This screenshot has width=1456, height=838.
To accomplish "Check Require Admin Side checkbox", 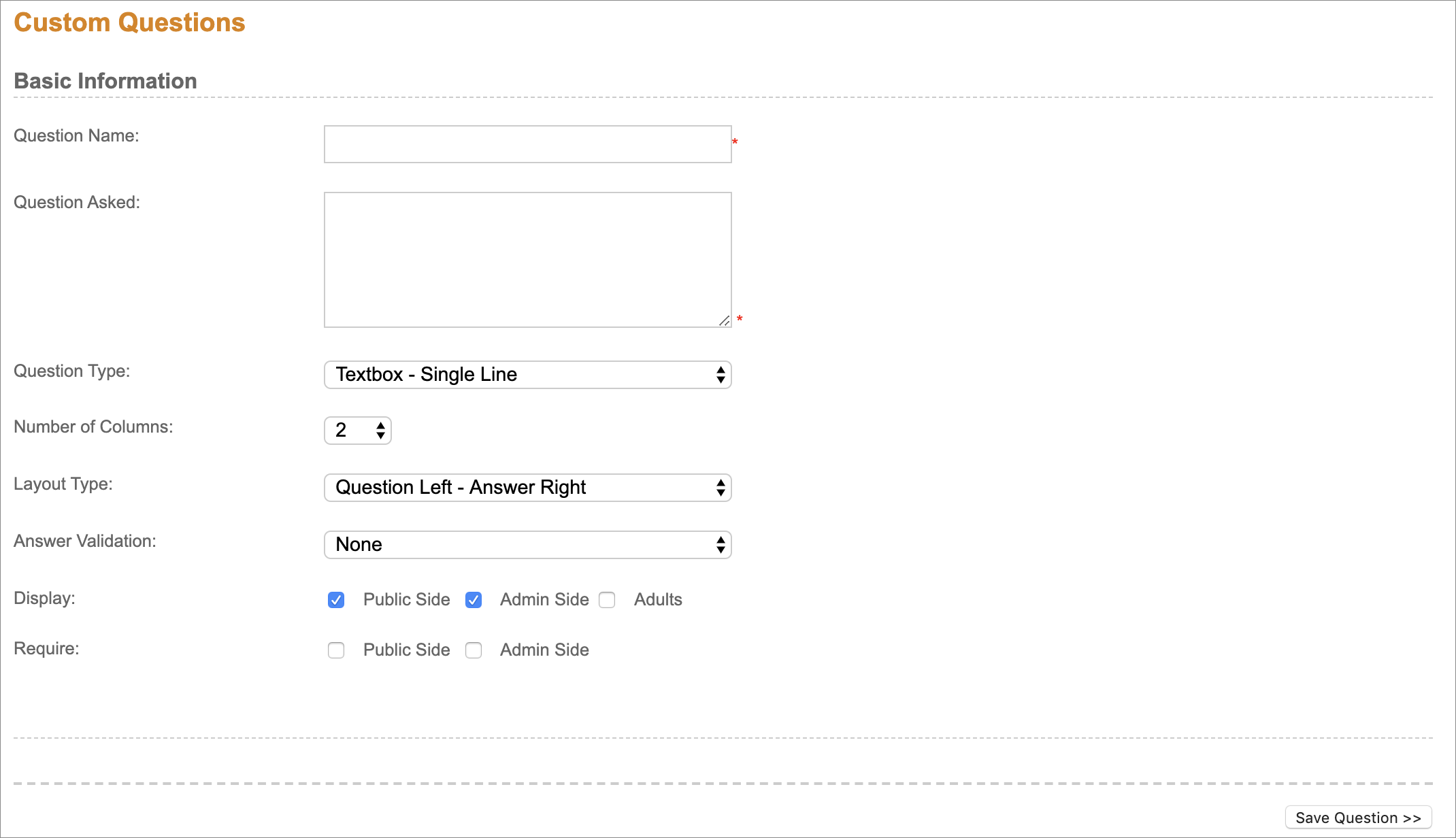I will [474, 650].
